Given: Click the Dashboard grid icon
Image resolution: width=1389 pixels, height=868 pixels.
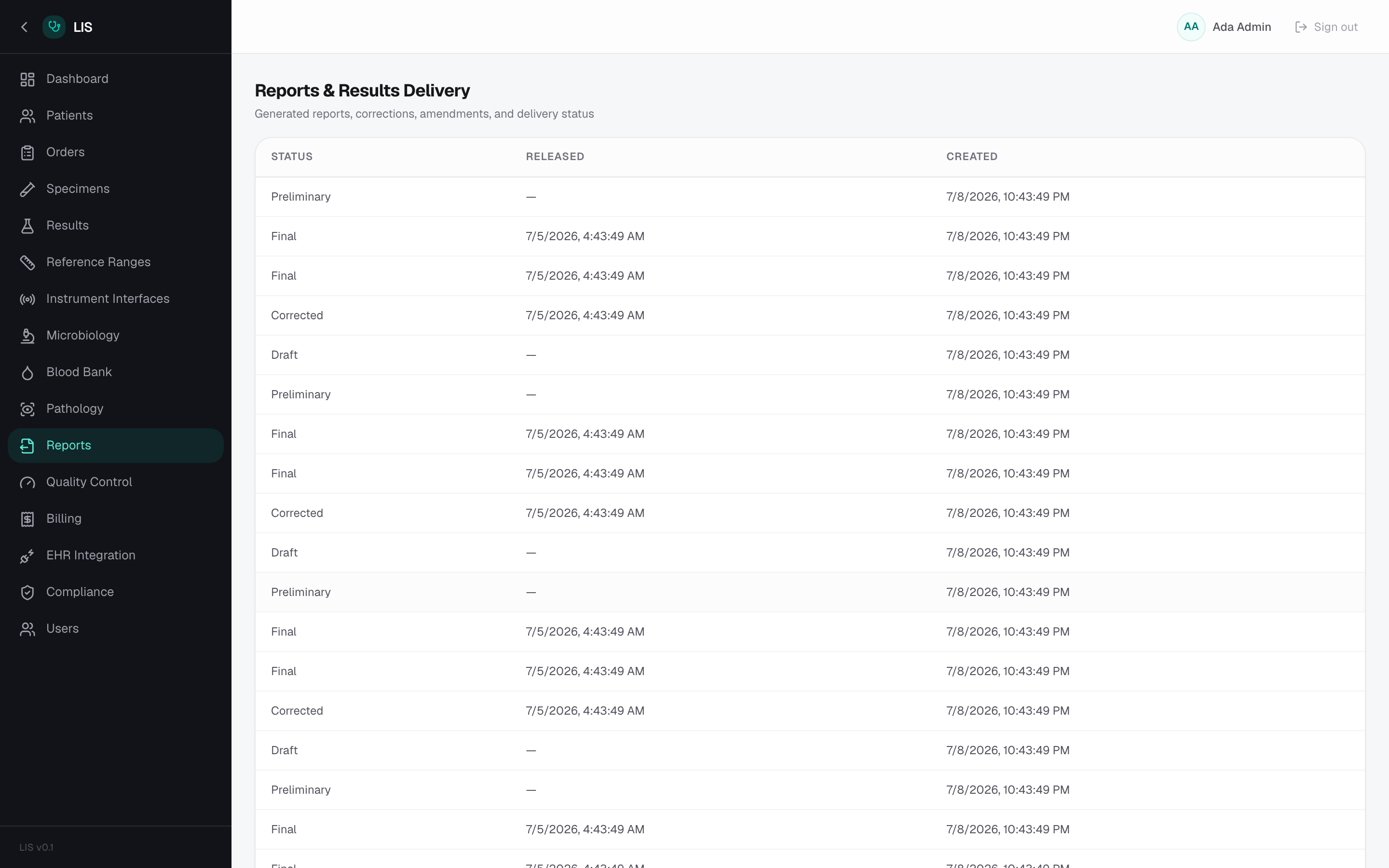Looking at the screenshot, I should click(27, 79).
